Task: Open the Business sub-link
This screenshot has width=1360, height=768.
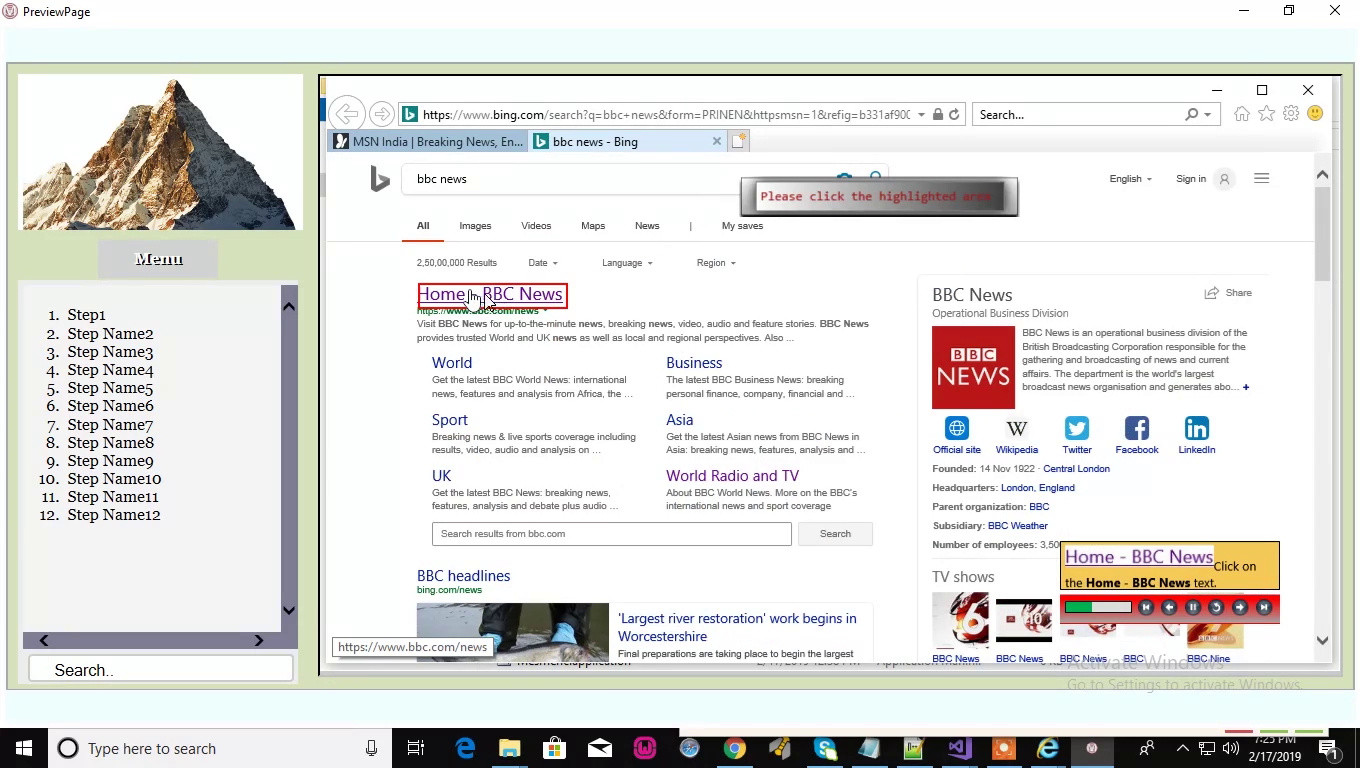Action: tap(694, 363)
